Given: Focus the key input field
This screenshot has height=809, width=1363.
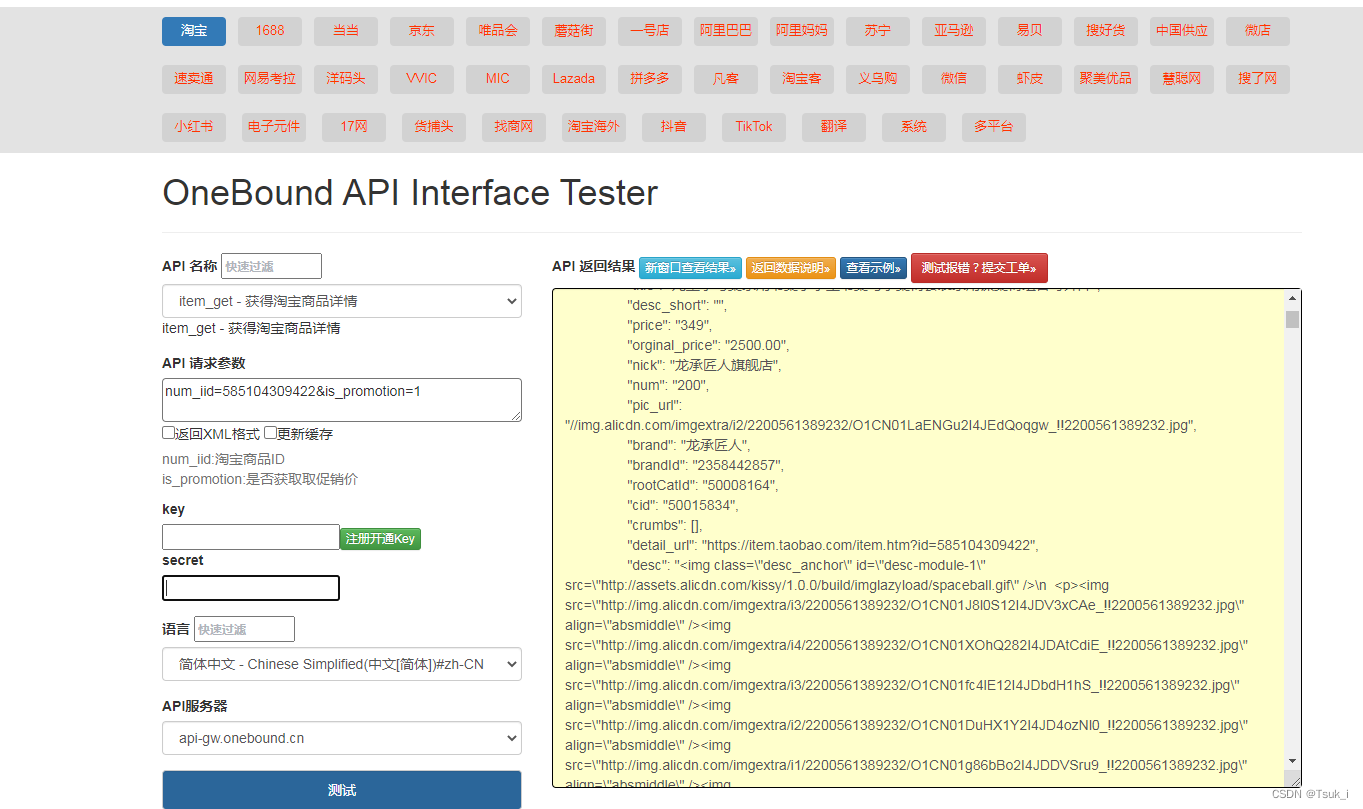Looking at the screenshot, I should 251,537.
